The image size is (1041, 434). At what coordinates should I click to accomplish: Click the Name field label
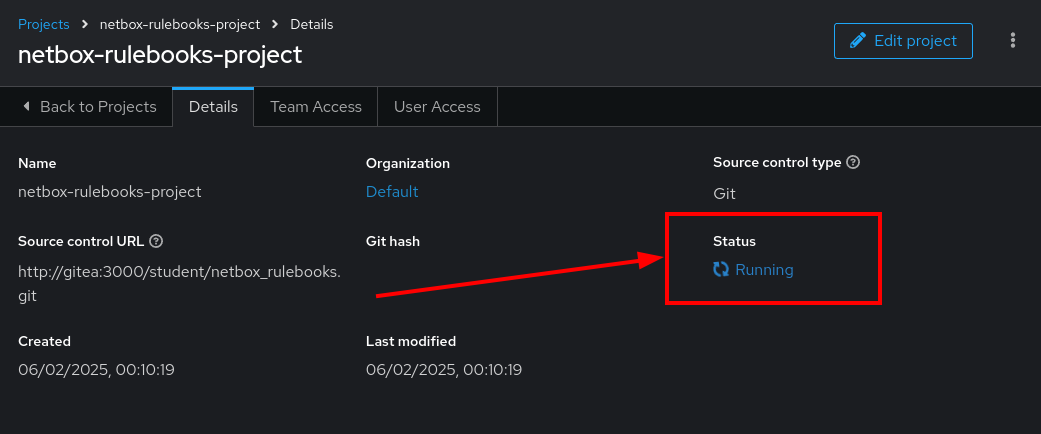37,163
